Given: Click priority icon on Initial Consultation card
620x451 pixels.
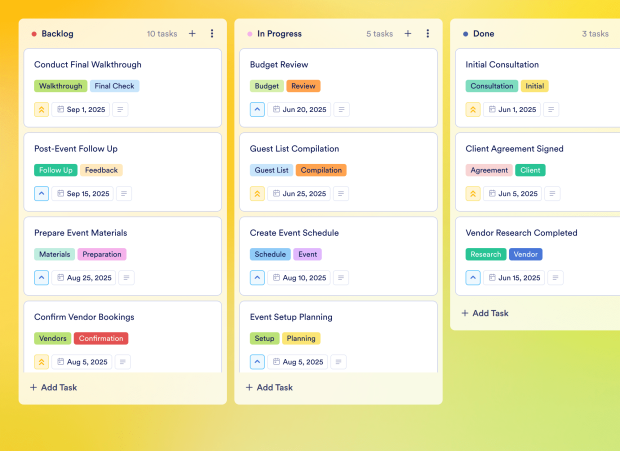Looking at the screenshot, I should tap(473, 110).
